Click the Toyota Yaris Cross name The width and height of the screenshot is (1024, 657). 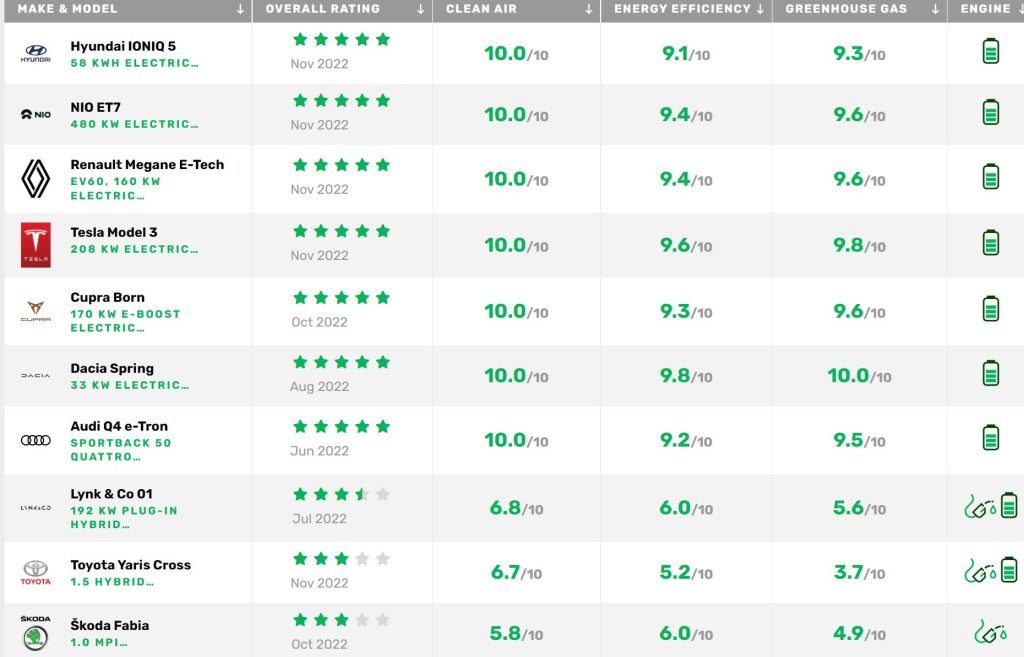(131, 565)
